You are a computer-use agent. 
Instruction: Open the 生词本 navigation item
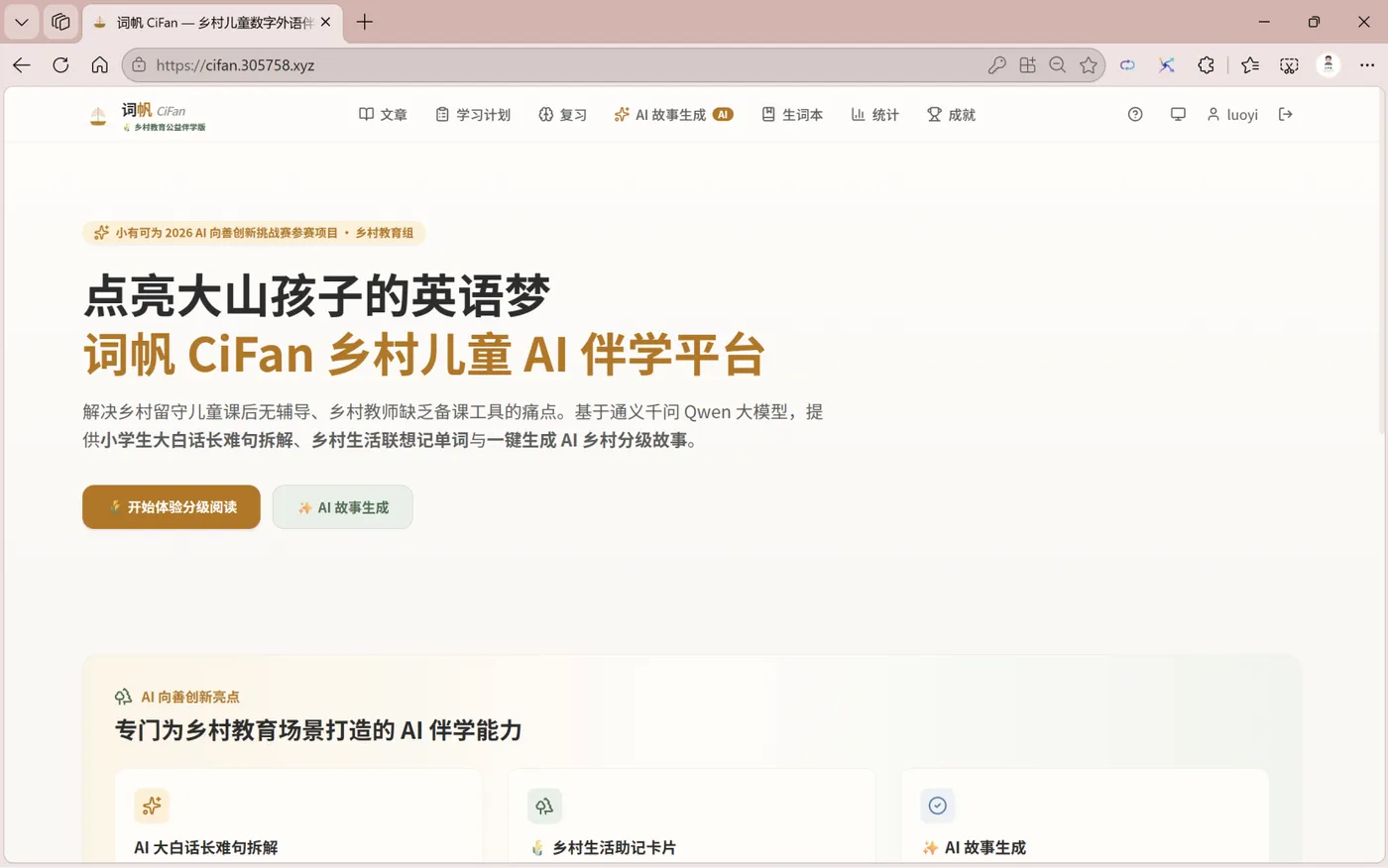coord(792,115)
